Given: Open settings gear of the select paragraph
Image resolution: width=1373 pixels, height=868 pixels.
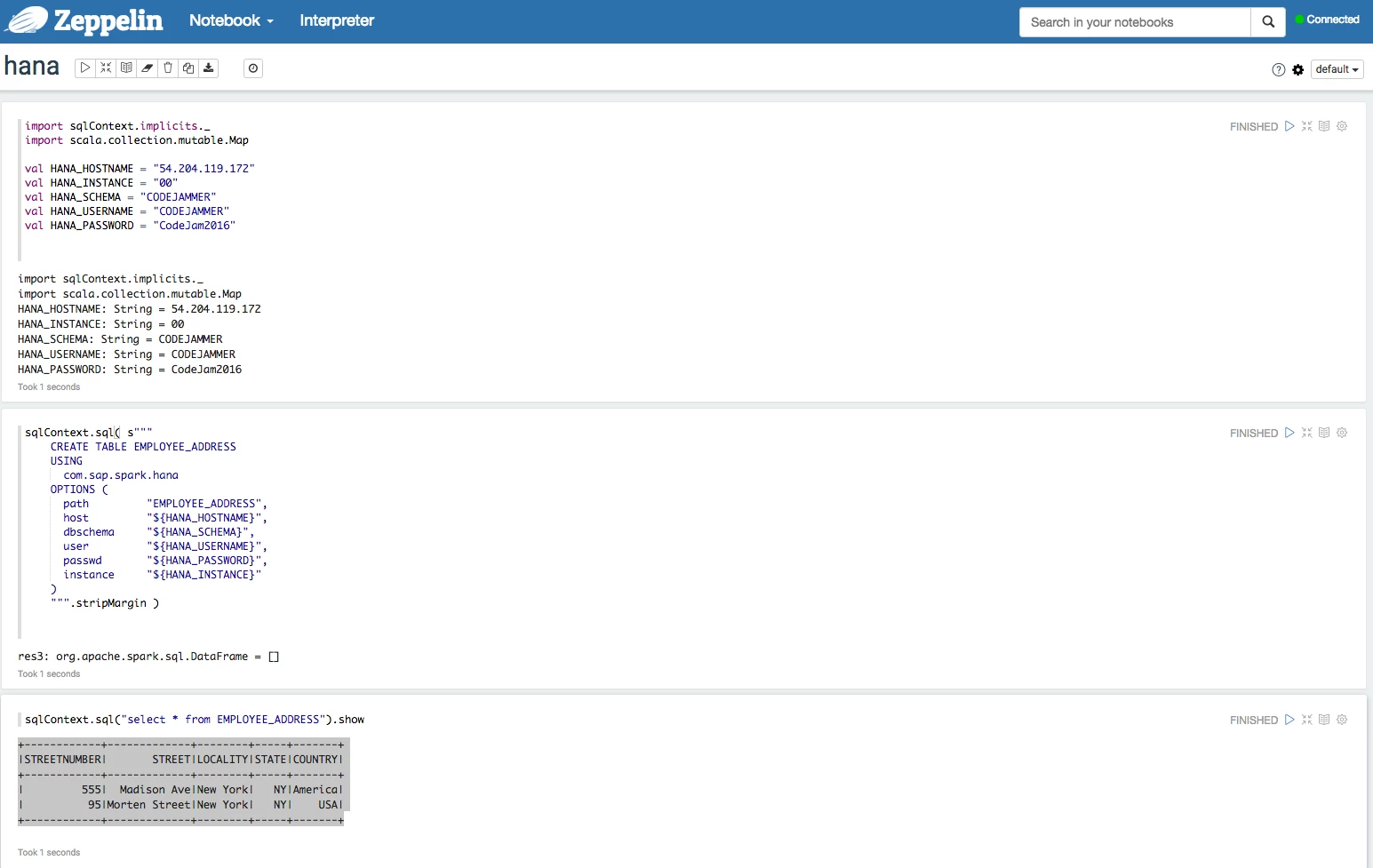Looking at the screenshot, I should (x=1342, y=720).
